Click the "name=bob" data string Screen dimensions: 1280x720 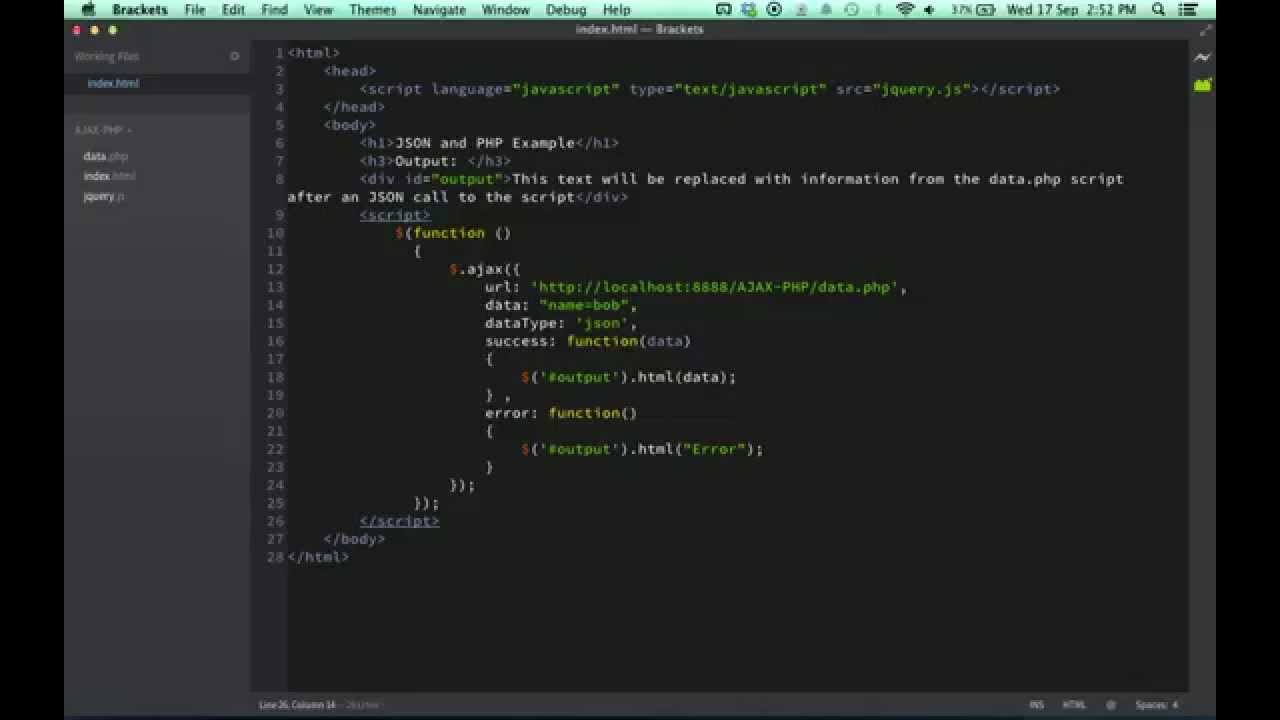(x=584, y=305)
